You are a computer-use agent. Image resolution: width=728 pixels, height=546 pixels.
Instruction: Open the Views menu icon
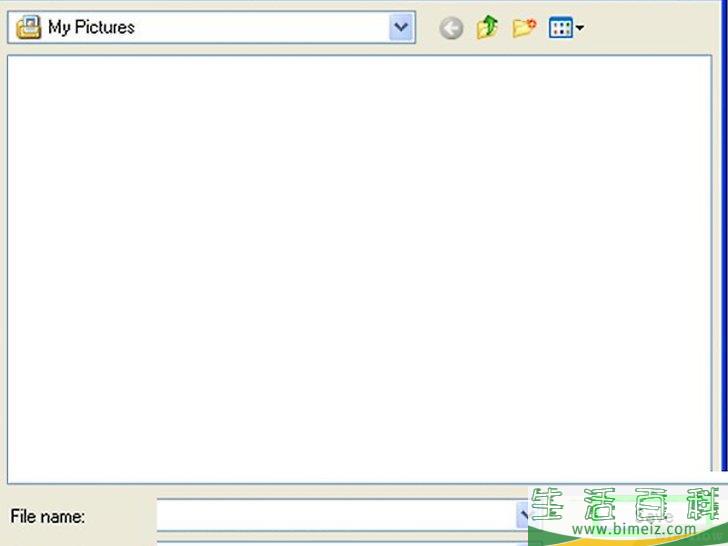(x=560, y=29)
